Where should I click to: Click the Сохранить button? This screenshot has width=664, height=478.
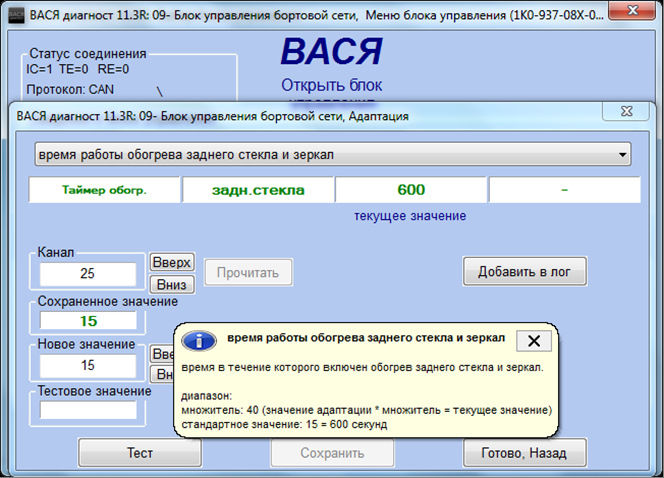(x=332, y=453)
